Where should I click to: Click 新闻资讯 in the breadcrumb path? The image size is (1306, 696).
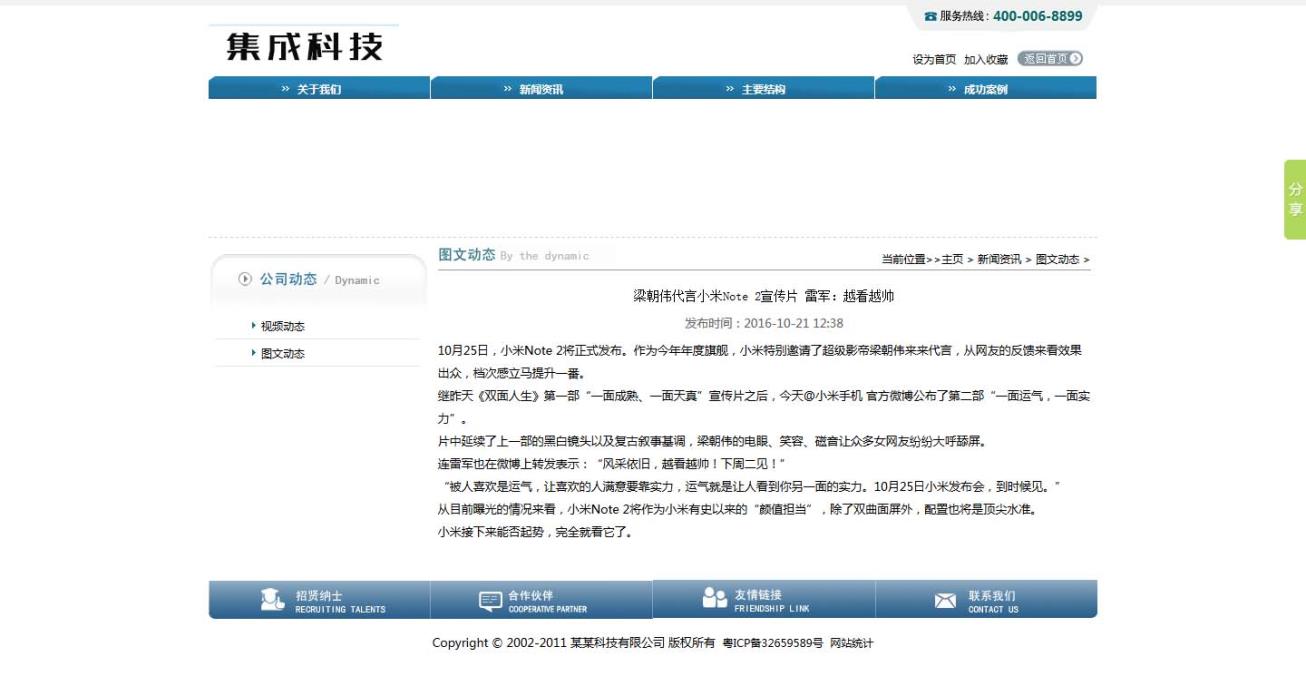click(x=999, y=259)
